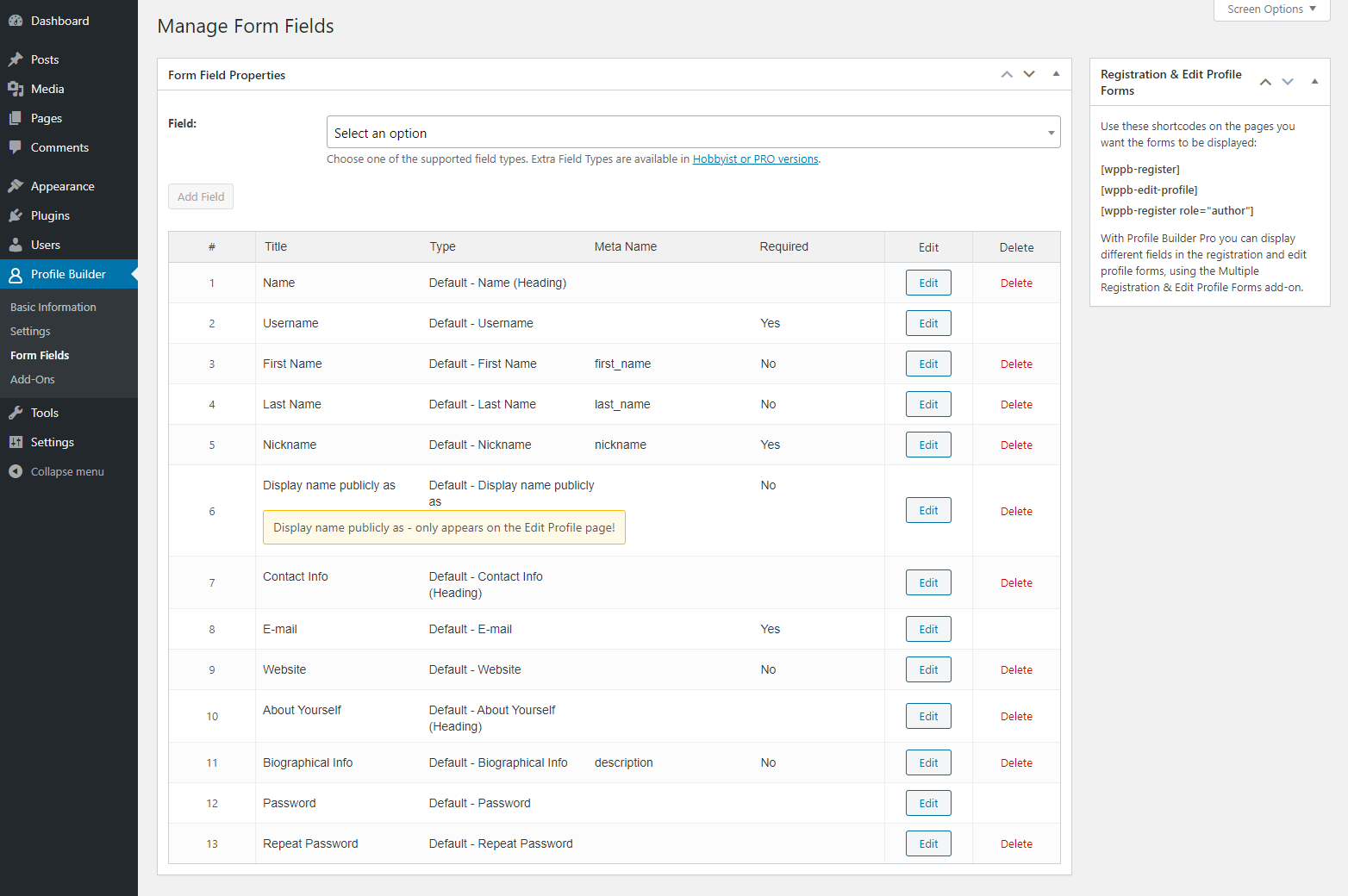Click the Collapse menu arrow icon
1348x896 pixels.
click(x=16, y=471)
